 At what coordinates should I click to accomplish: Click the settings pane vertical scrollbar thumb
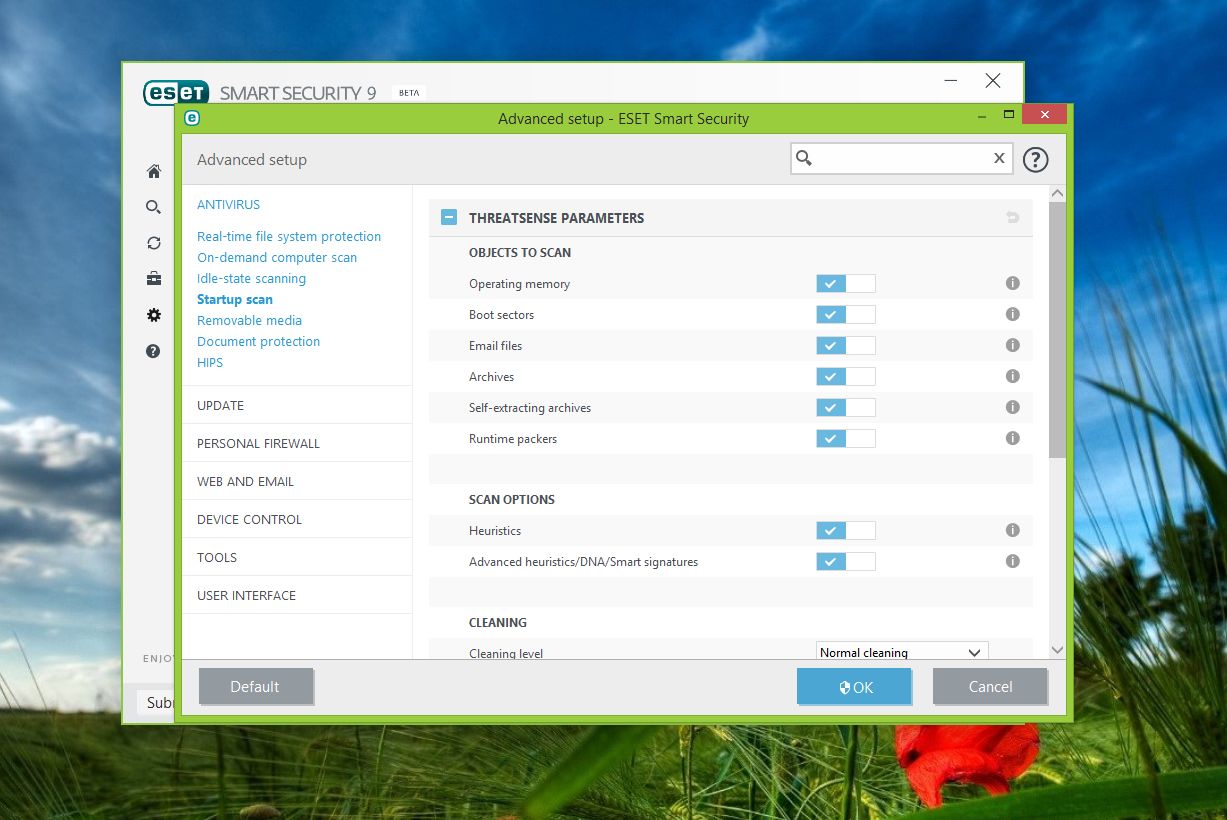tap(1058, 328)
